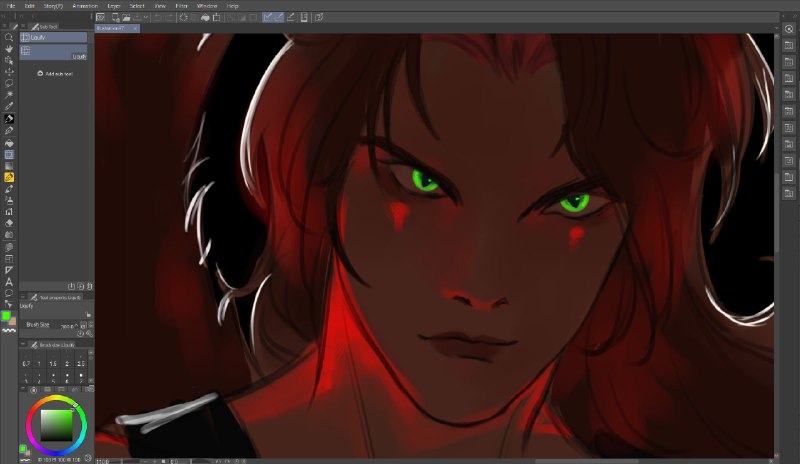Open the Filter menu
This screenshot has height=464, width=800.
point(181,6)
